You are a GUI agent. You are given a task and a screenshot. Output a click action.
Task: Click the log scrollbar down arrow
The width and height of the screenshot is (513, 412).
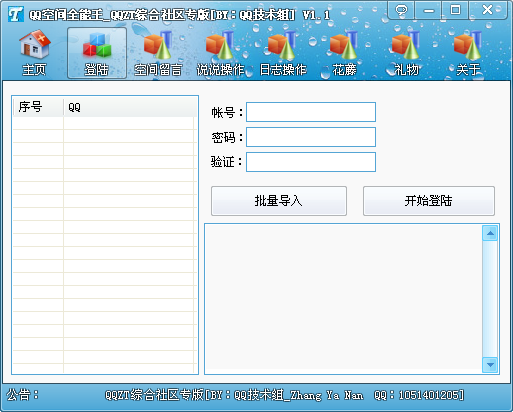pos(490,365)
